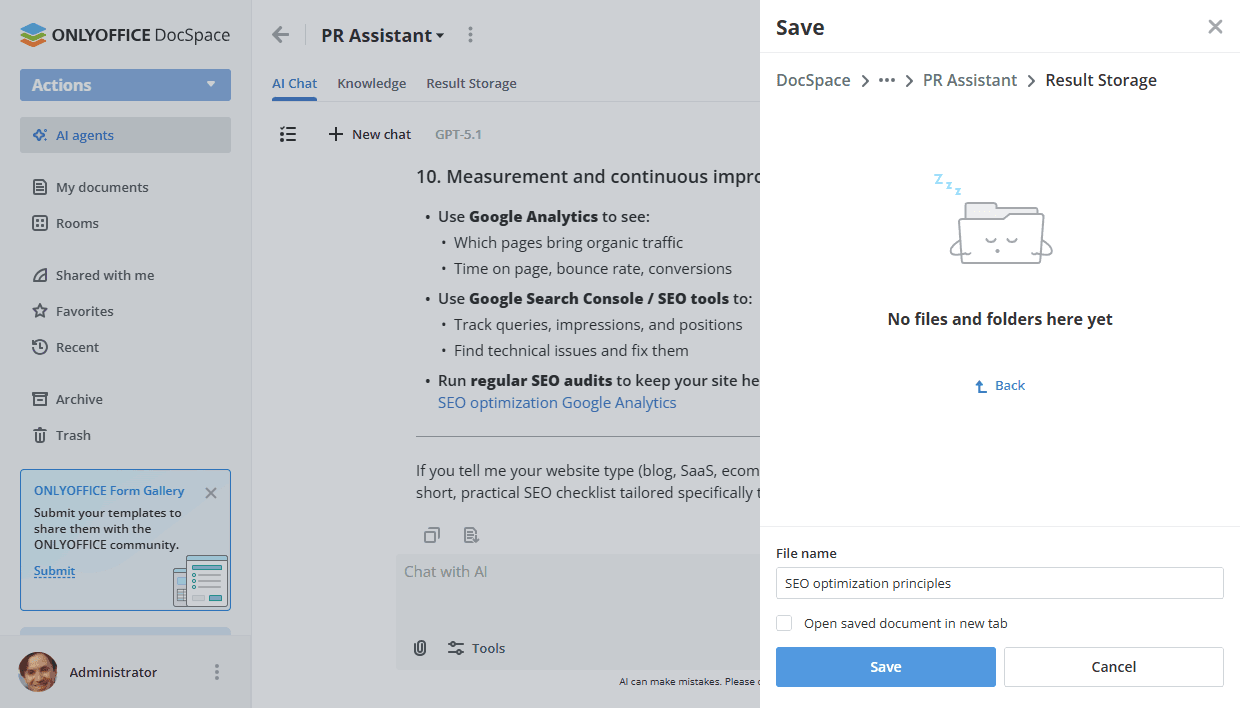
Task: Attach a file with the paperclip
Action: tap(419, 648)
